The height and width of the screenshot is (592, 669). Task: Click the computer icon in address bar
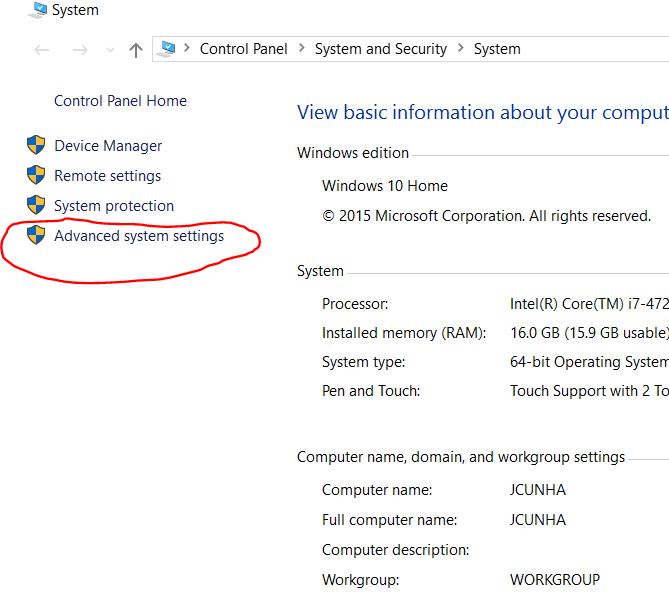[x=166, y=49]
